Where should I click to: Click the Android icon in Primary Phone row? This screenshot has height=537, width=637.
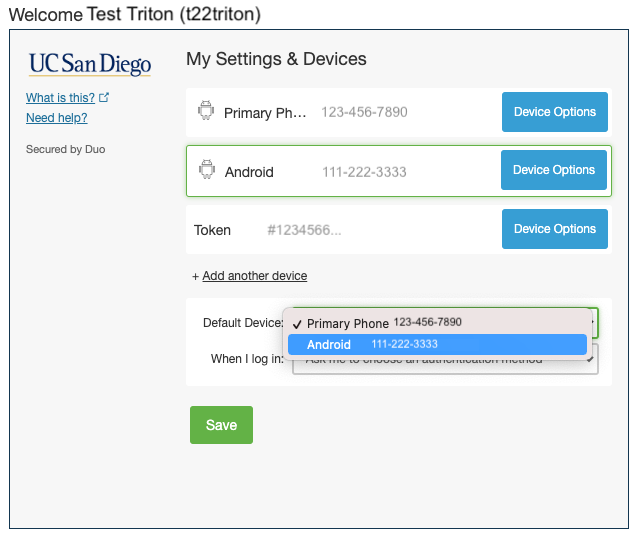click(x=207, y=112)
